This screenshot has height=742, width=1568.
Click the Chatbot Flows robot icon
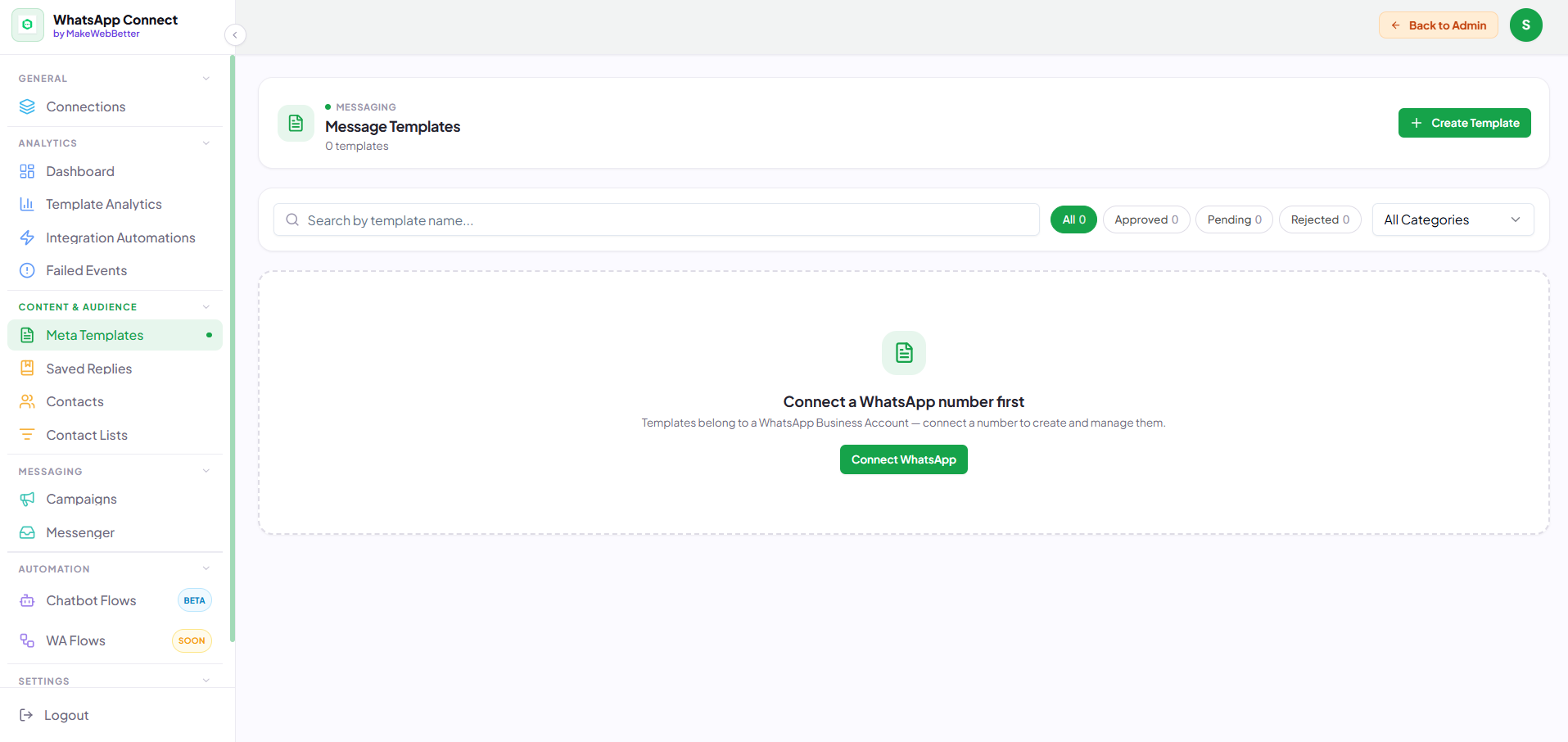click(27, 600)
